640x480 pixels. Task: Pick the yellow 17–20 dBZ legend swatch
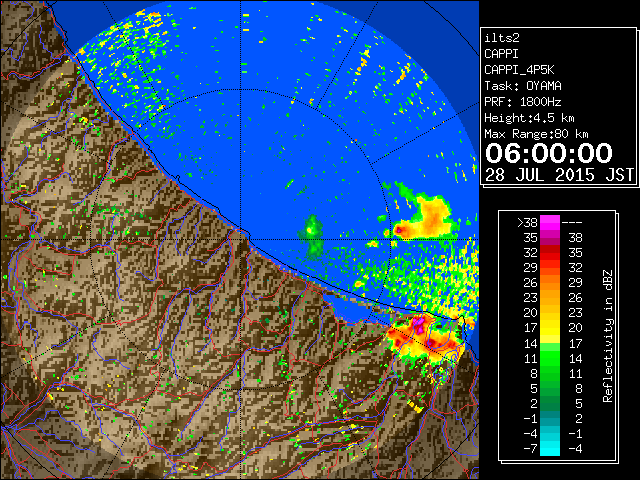[550, 328]
